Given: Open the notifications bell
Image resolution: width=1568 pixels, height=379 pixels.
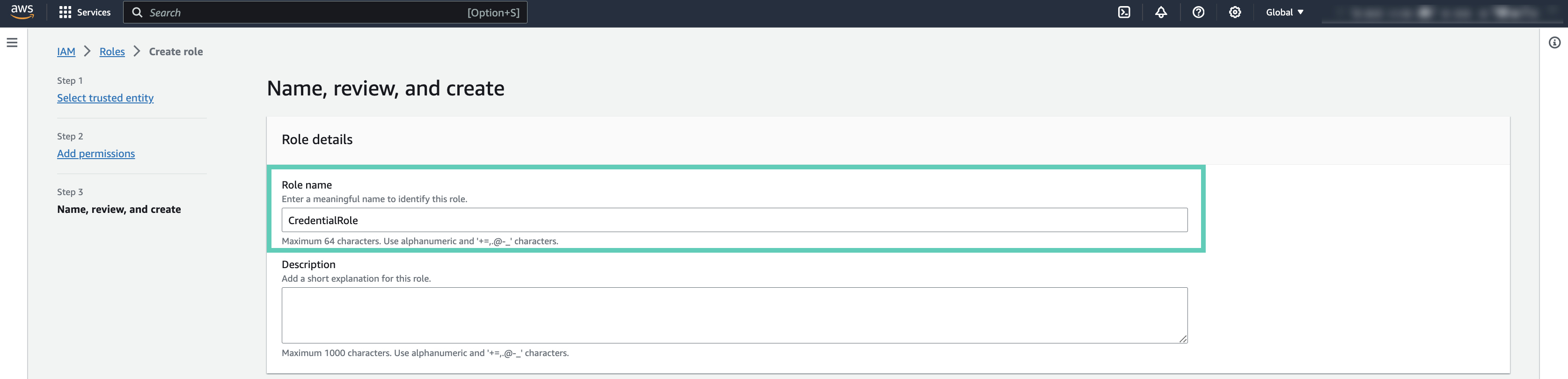Looking at the screenshot, I should [1161, 12].
